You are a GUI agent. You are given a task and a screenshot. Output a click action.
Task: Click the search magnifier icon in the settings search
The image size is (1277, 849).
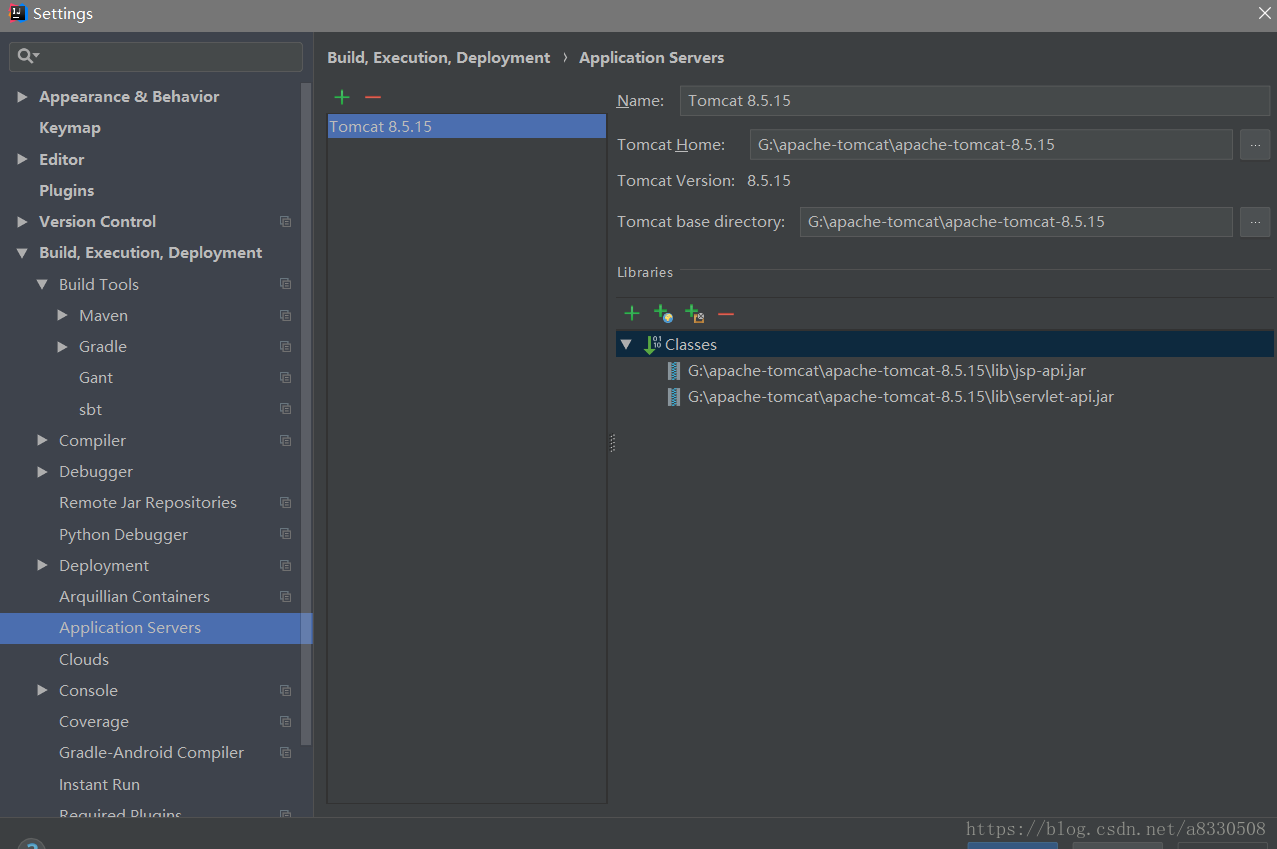point(28,56)
